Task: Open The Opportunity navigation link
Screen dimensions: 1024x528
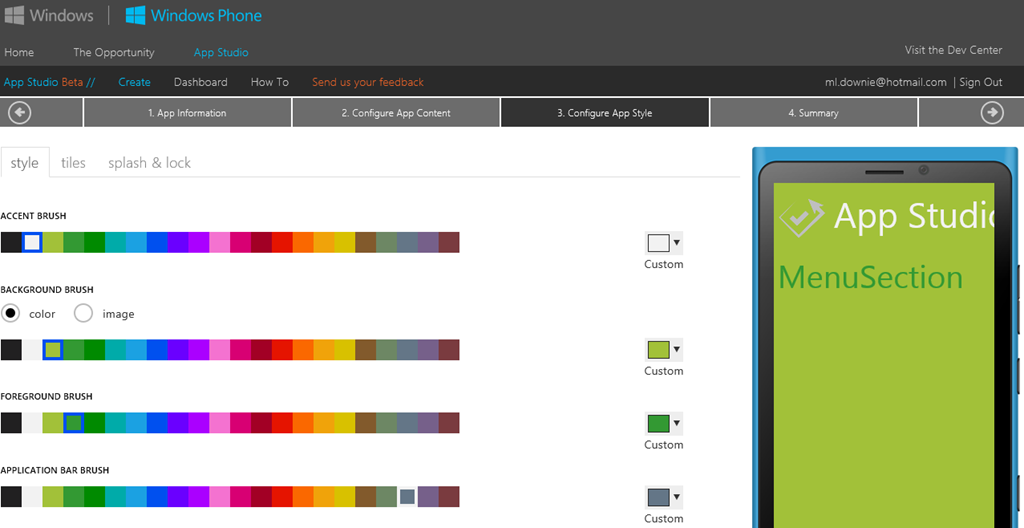Action: 114,52
